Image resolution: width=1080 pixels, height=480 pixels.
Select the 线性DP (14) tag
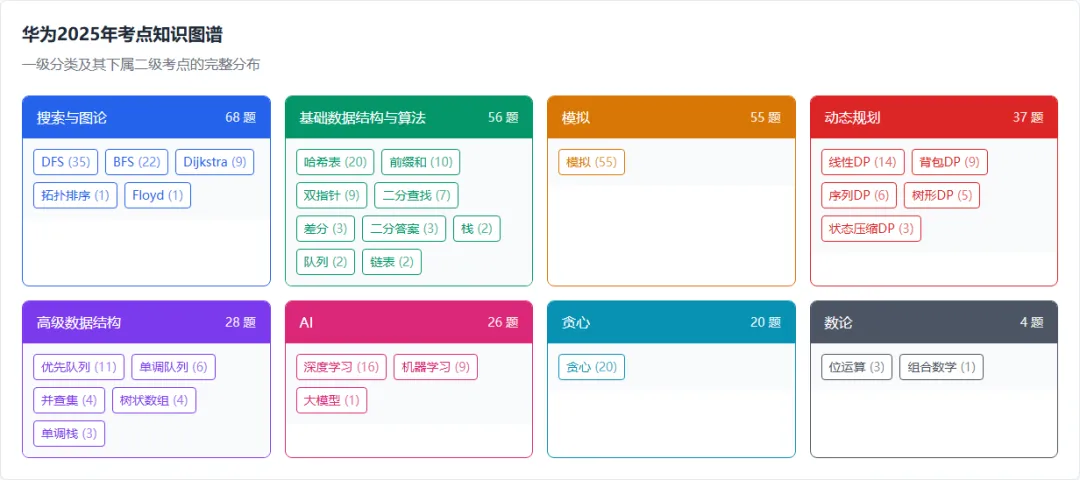(863, 162)
